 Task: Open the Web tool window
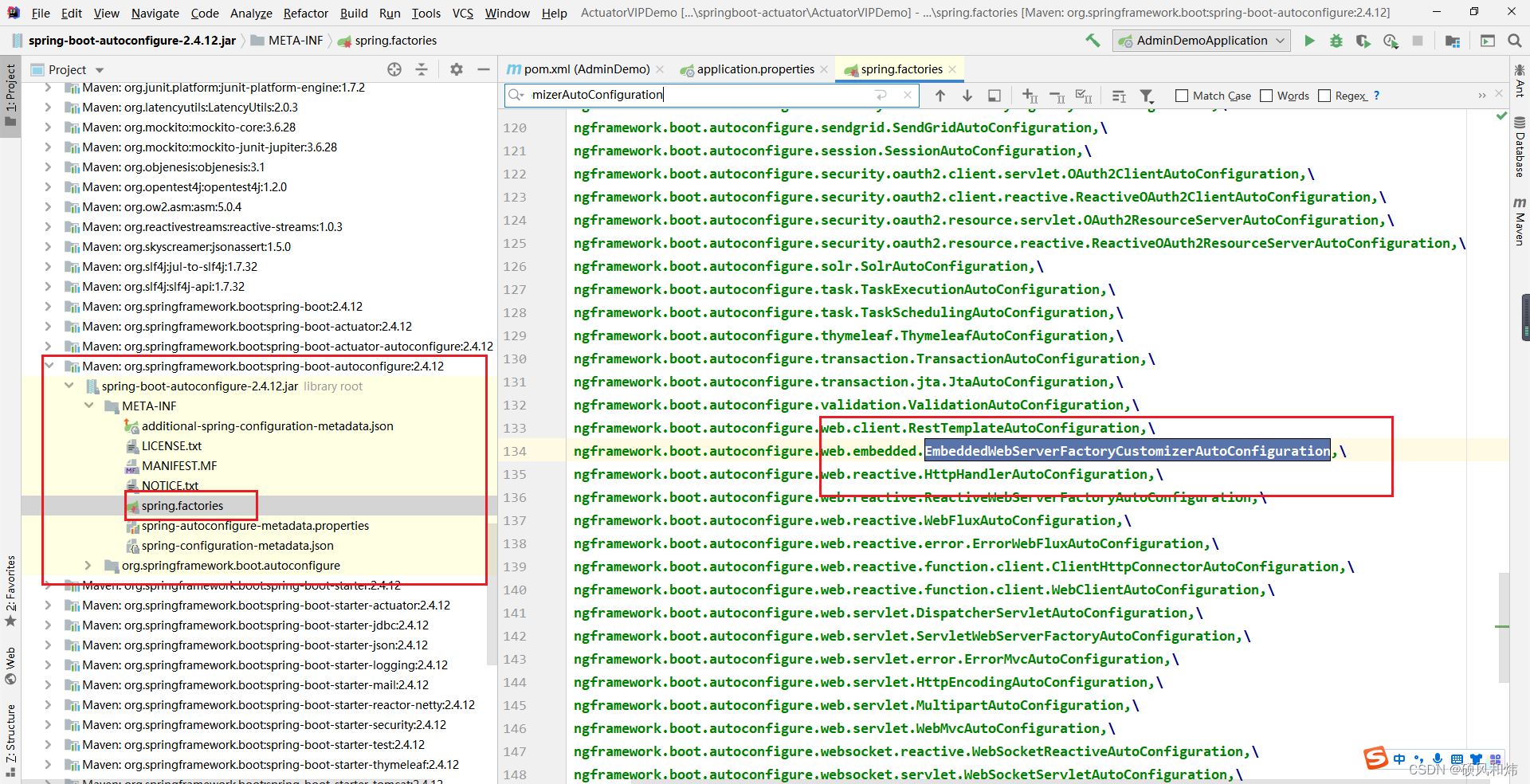(x=11, y=666)
